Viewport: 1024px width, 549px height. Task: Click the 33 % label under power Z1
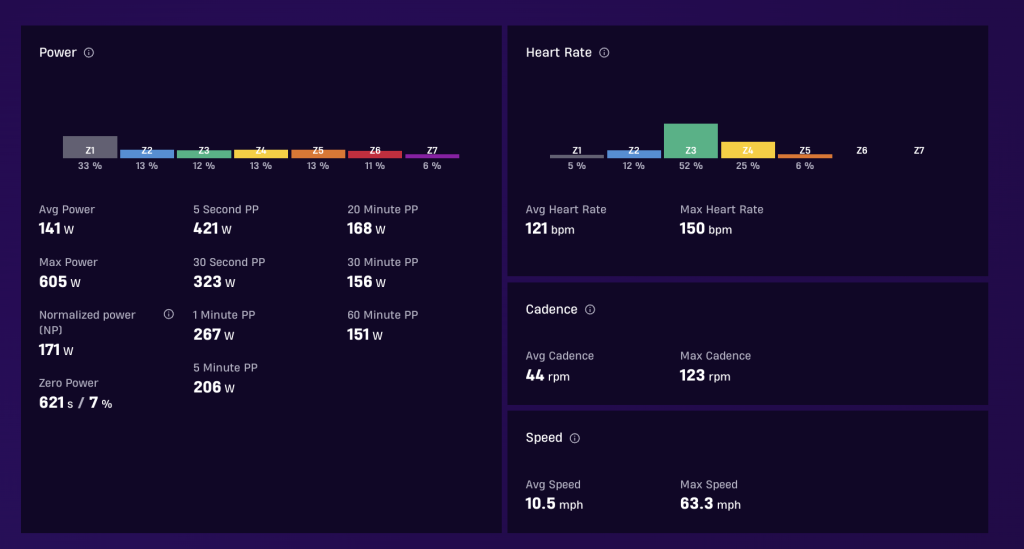[x=90, y=166]
